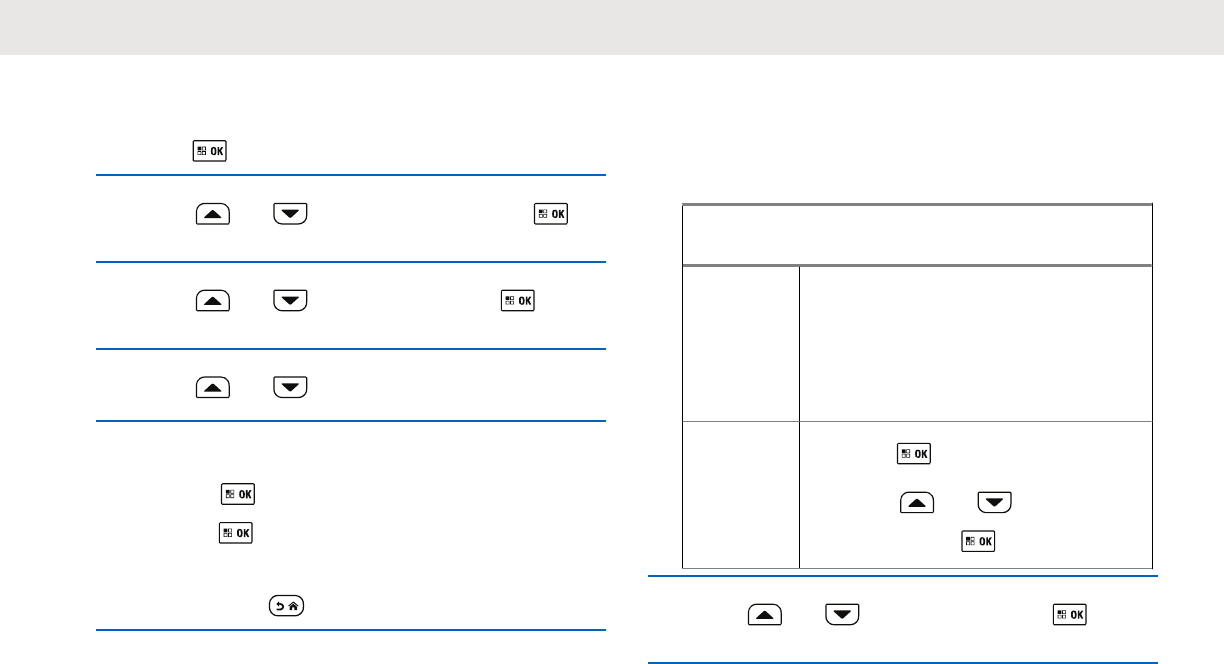Click the last OK icon inside the table
The image size is (1224, 664).
click(976, 541)
